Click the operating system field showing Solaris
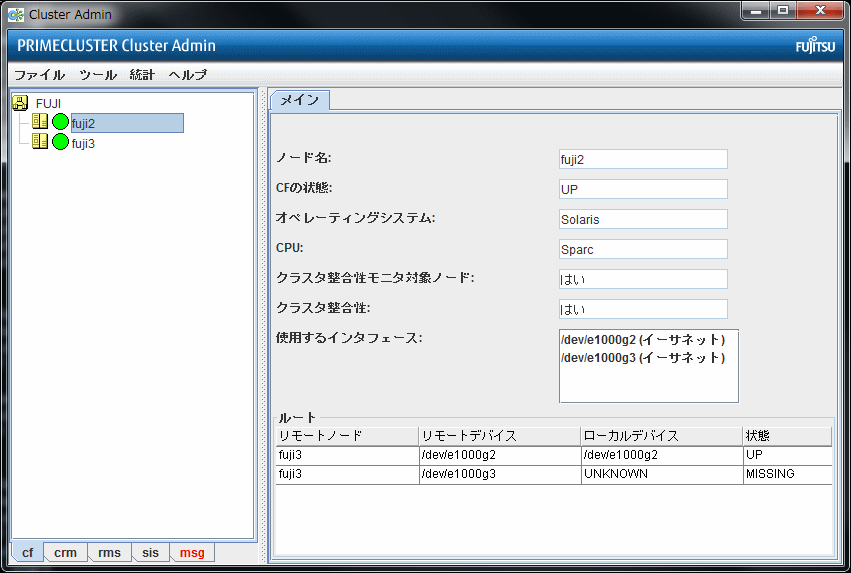Viewport: 851px width, 573px height. pyautogui.click(x=643, y=219)
